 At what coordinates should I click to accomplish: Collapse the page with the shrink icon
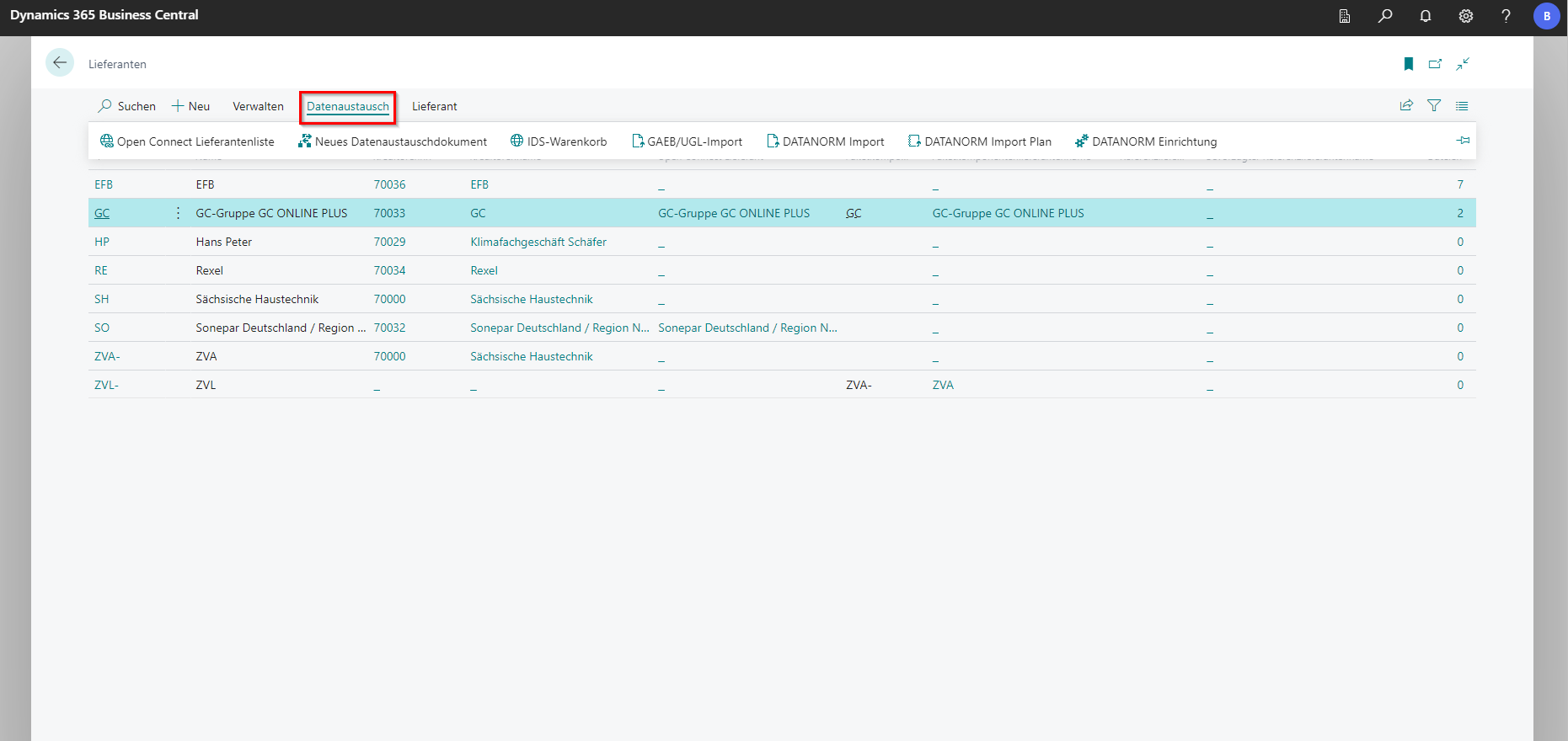pyautogui.click(x=1463, y=64)
